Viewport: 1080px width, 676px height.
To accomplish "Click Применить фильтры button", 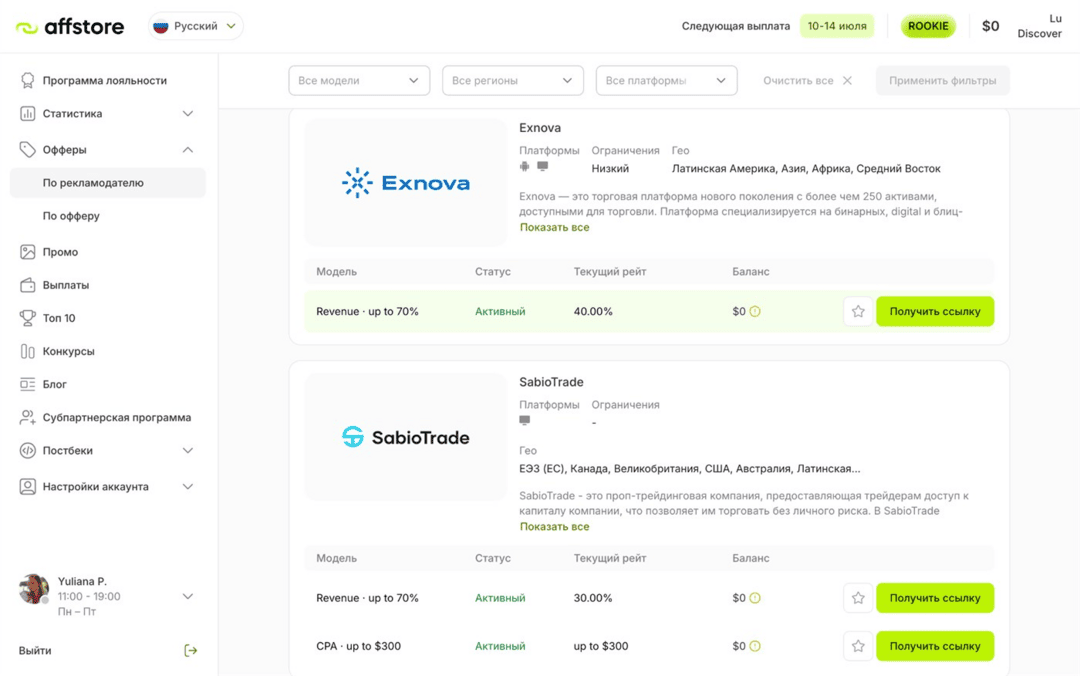I will click(x=942, y=81).
